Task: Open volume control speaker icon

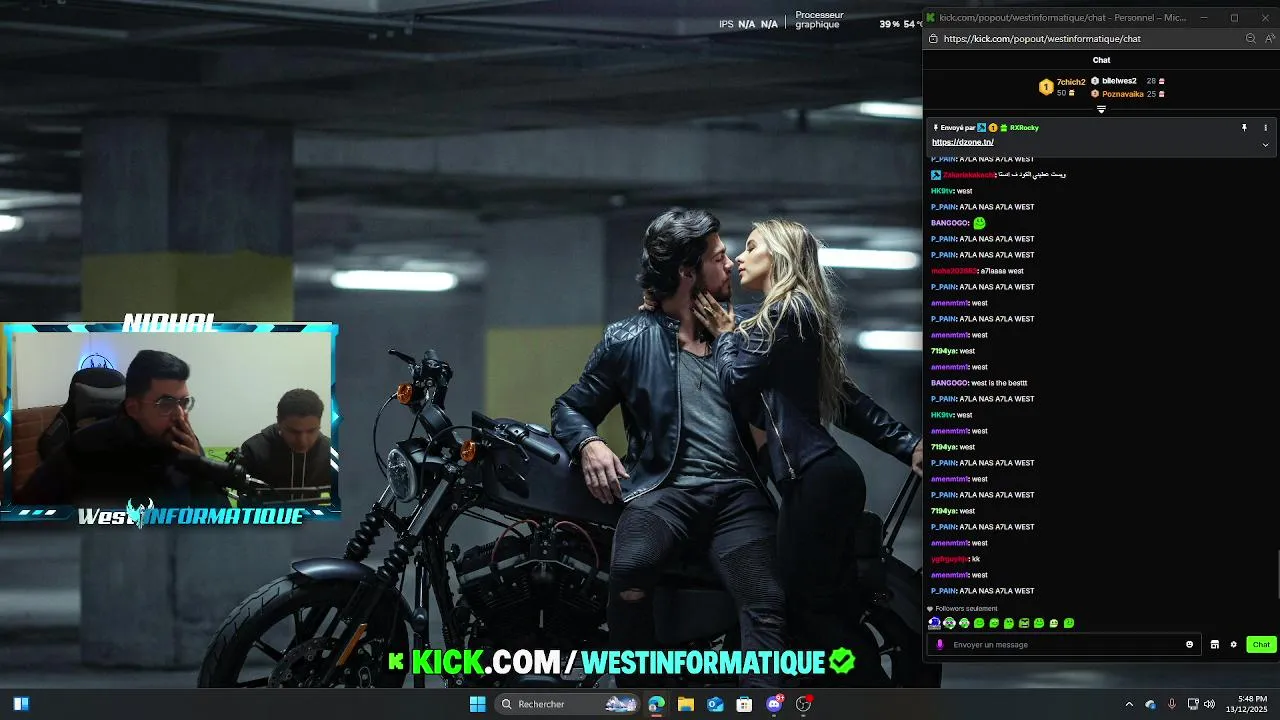Action: [x=1209, y=704]
